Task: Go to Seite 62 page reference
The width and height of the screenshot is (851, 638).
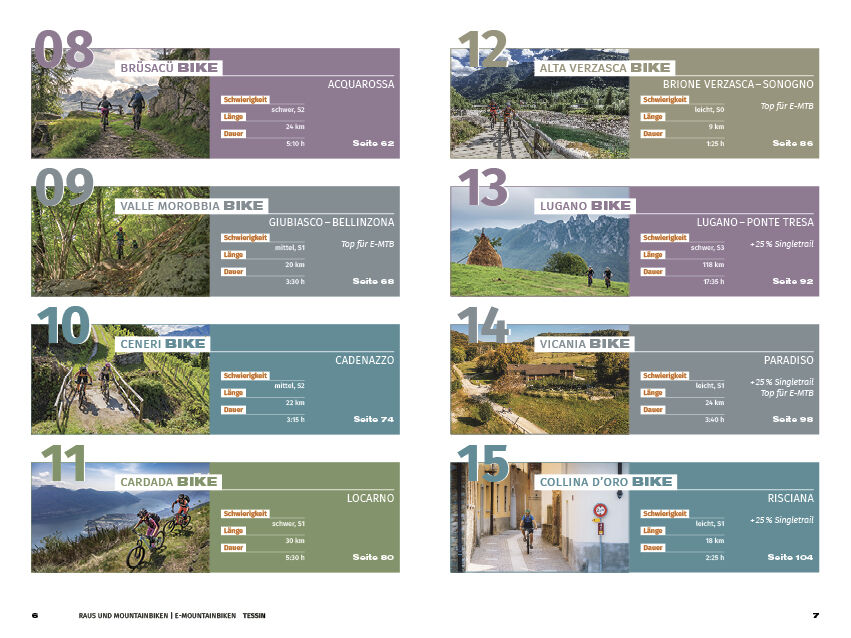Action: coord(373,143)
